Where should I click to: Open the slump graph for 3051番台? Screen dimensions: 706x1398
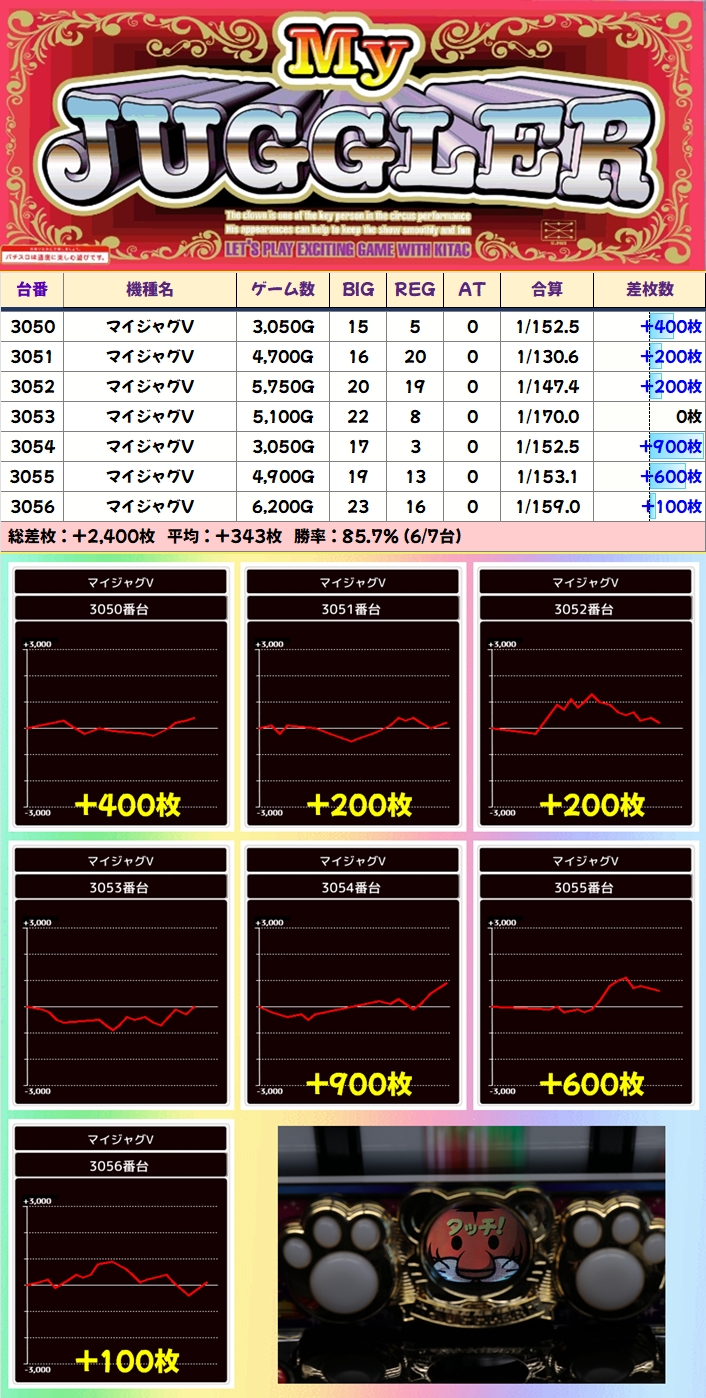(x=352, y=697)
